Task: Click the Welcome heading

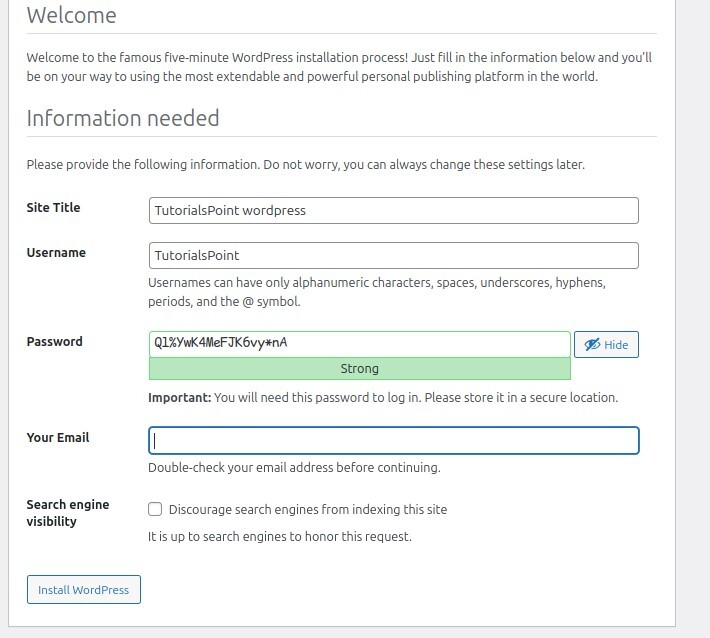Action: 71,16
